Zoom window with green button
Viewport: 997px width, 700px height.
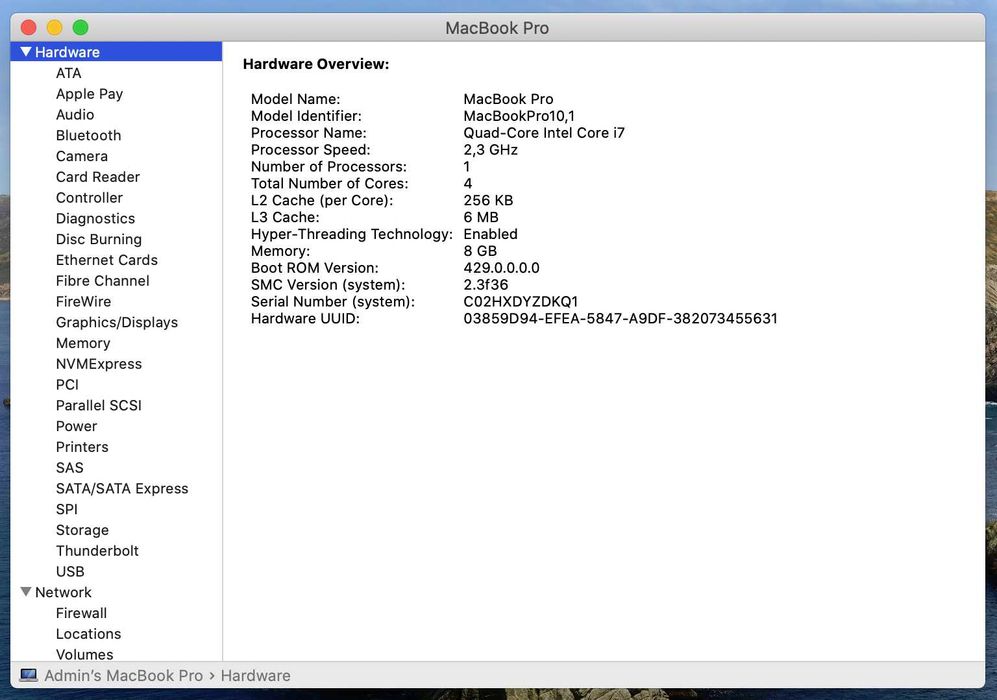[x=80, y=27]
